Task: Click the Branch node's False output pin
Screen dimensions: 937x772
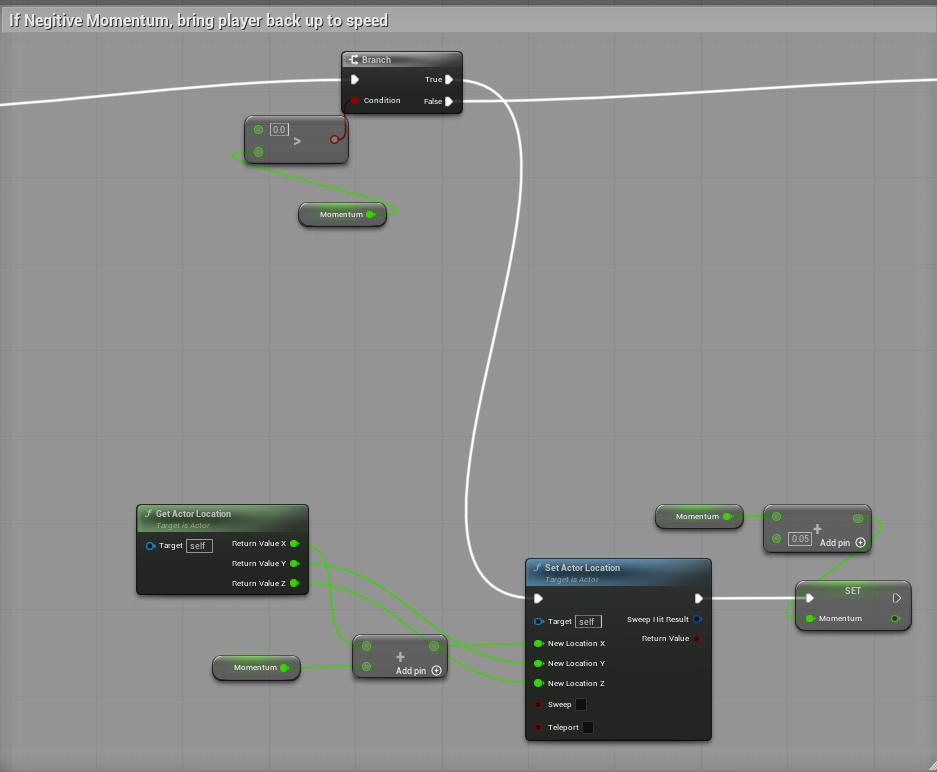Action: click(x=449, y=101)
